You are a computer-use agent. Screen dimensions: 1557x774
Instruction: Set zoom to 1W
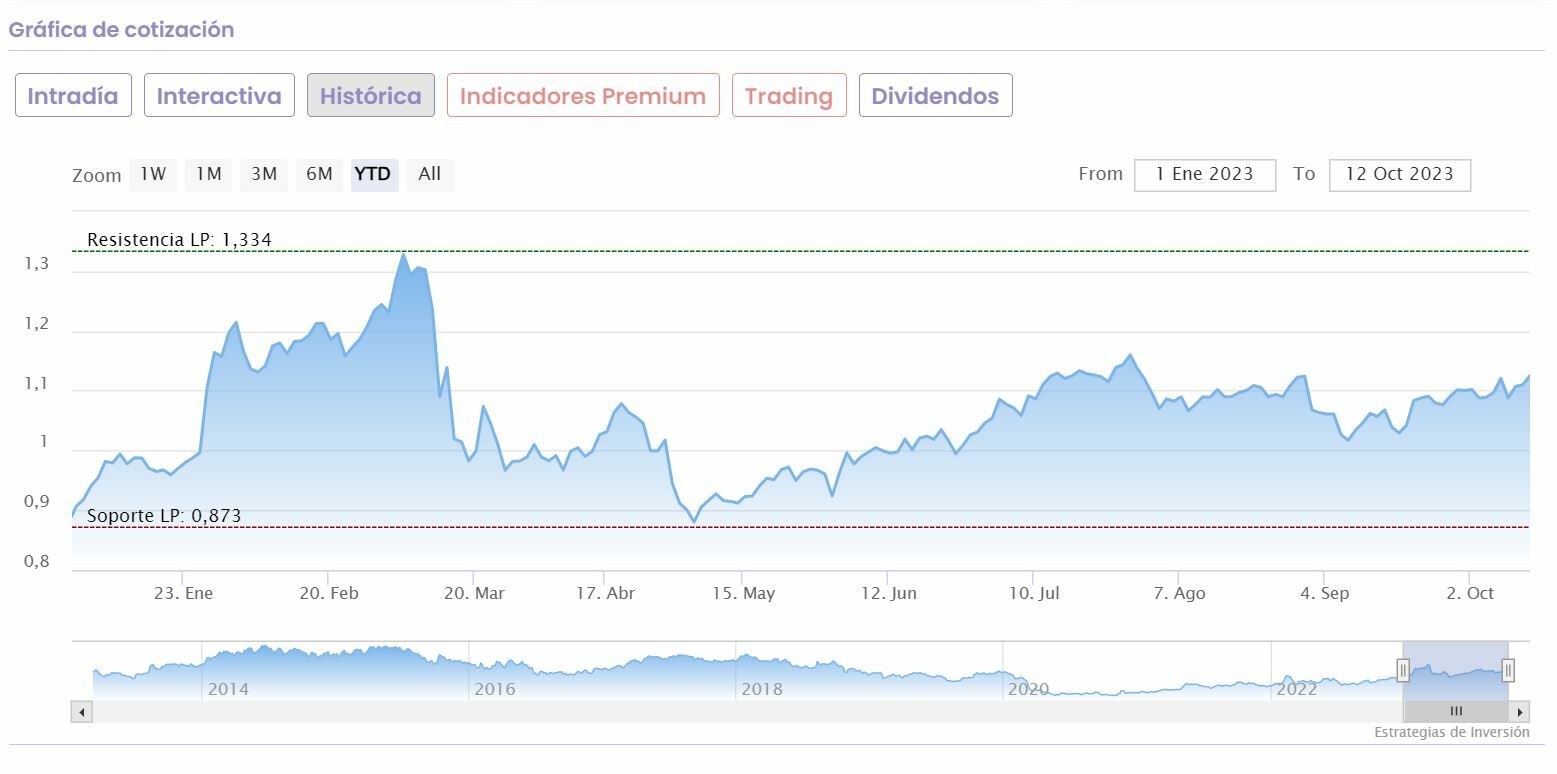pyautogui.click(x=153, y=174)
